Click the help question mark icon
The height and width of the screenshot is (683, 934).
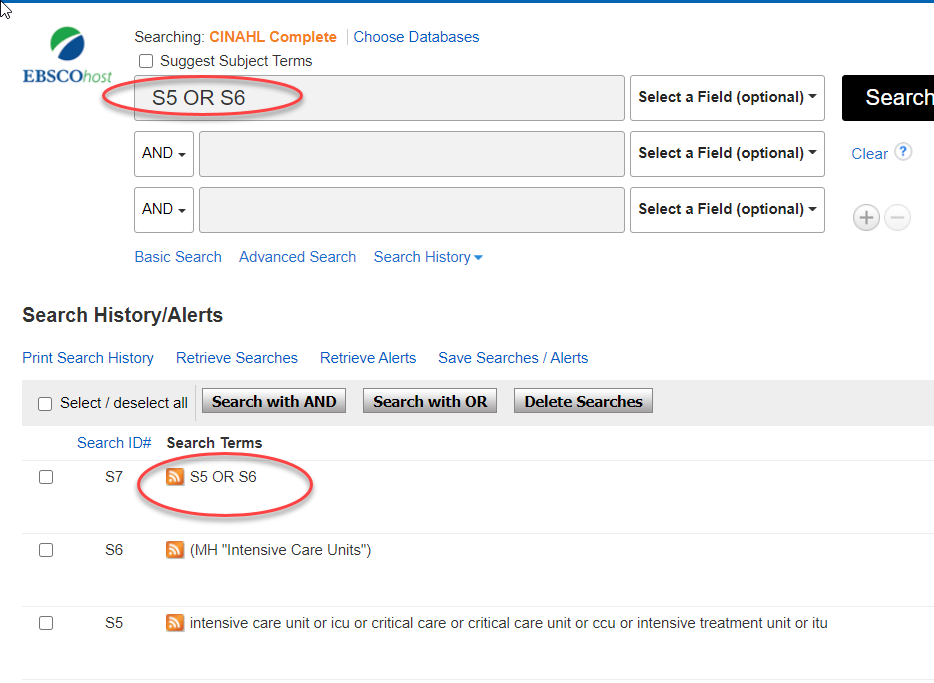point(903,152)
